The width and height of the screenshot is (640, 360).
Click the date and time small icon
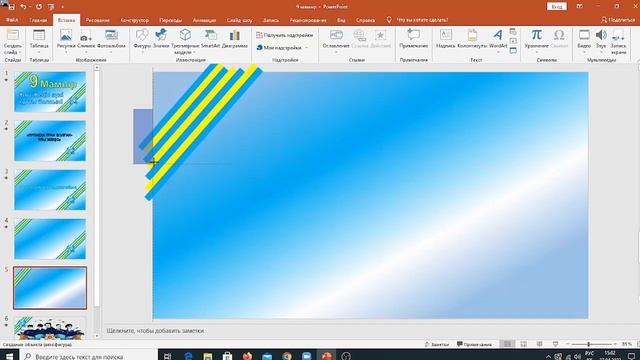point(513,32)
